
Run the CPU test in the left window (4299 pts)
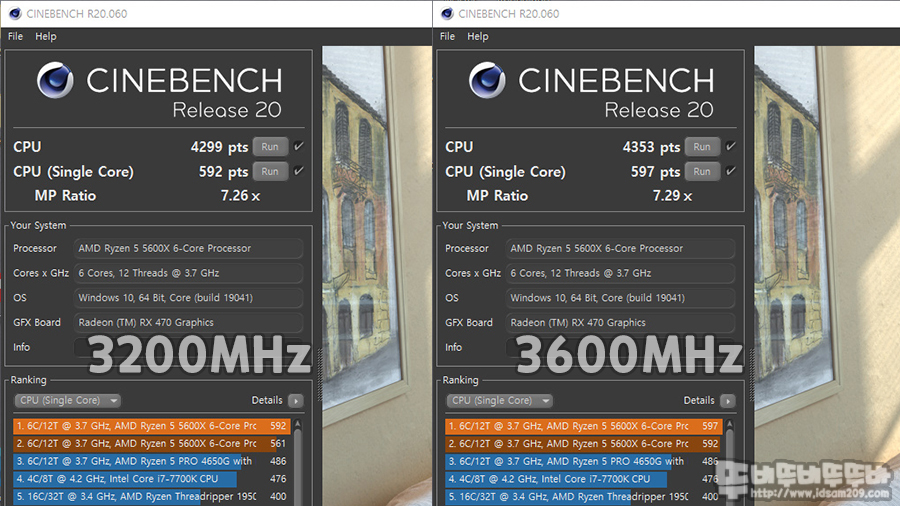pyautogui.click(x=270, y=147)
